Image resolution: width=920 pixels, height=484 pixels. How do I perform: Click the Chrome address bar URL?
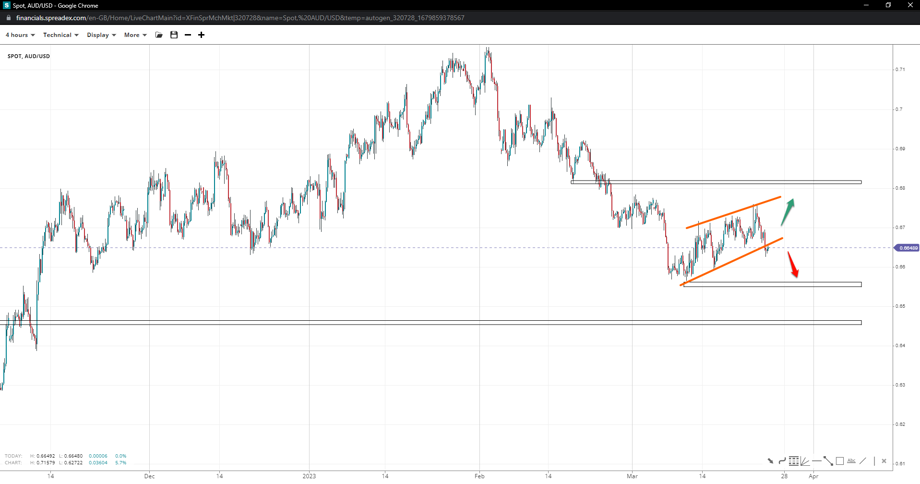click(x=240, y=18)
